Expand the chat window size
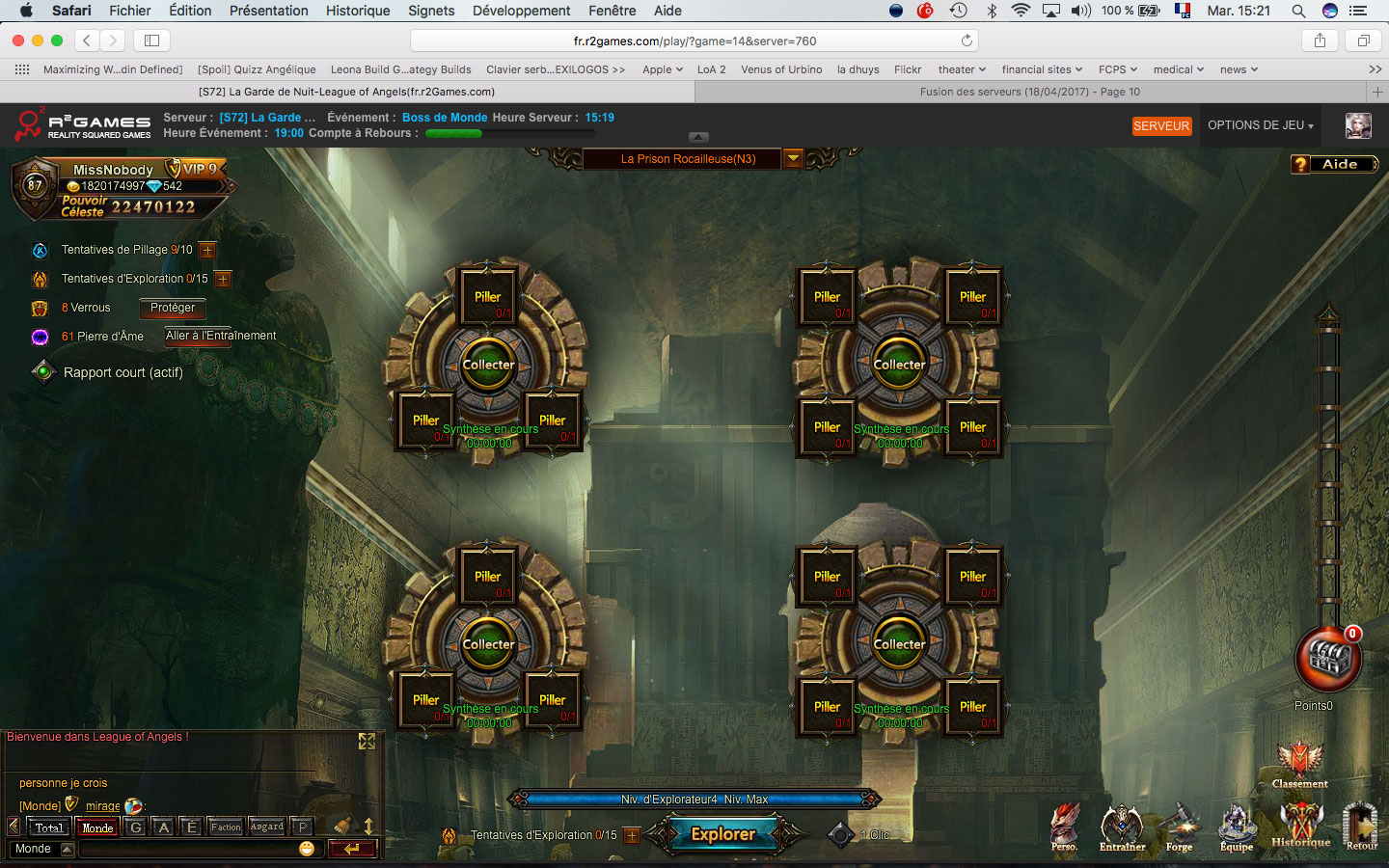The height and width of the screenshot is (868, 1389). pos(367,741)
